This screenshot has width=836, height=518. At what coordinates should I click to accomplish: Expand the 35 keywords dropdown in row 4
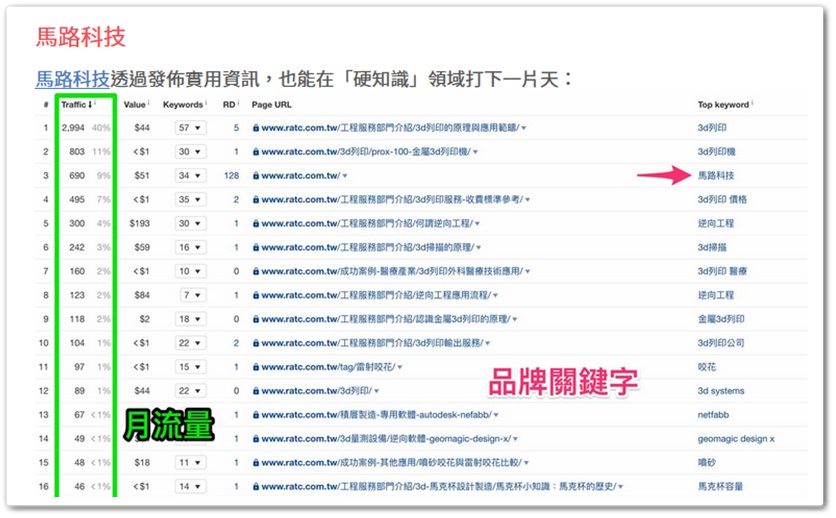(190, 200)
